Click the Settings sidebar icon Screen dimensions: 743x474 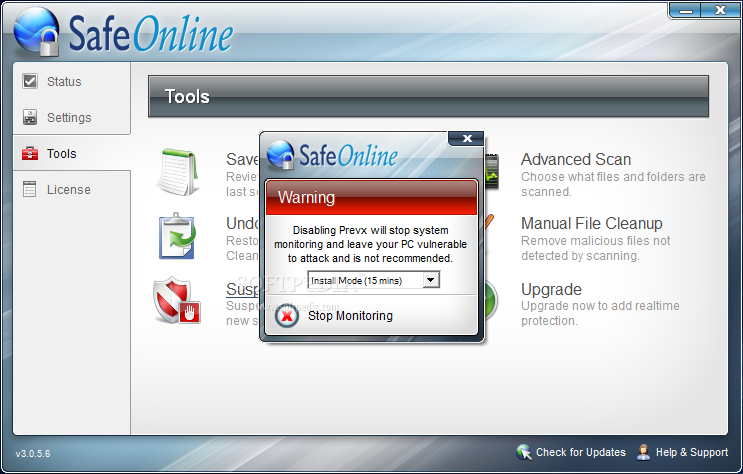point(30,117)
